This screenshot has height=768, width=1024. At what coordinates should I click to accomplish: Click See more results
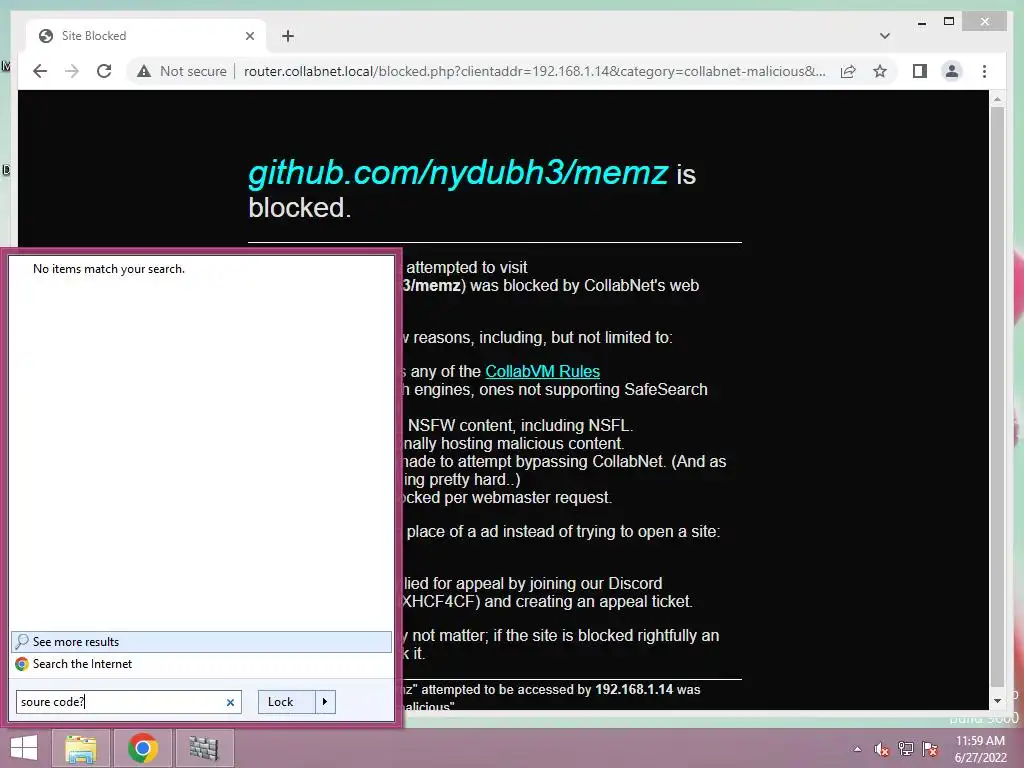pos(201,642)
